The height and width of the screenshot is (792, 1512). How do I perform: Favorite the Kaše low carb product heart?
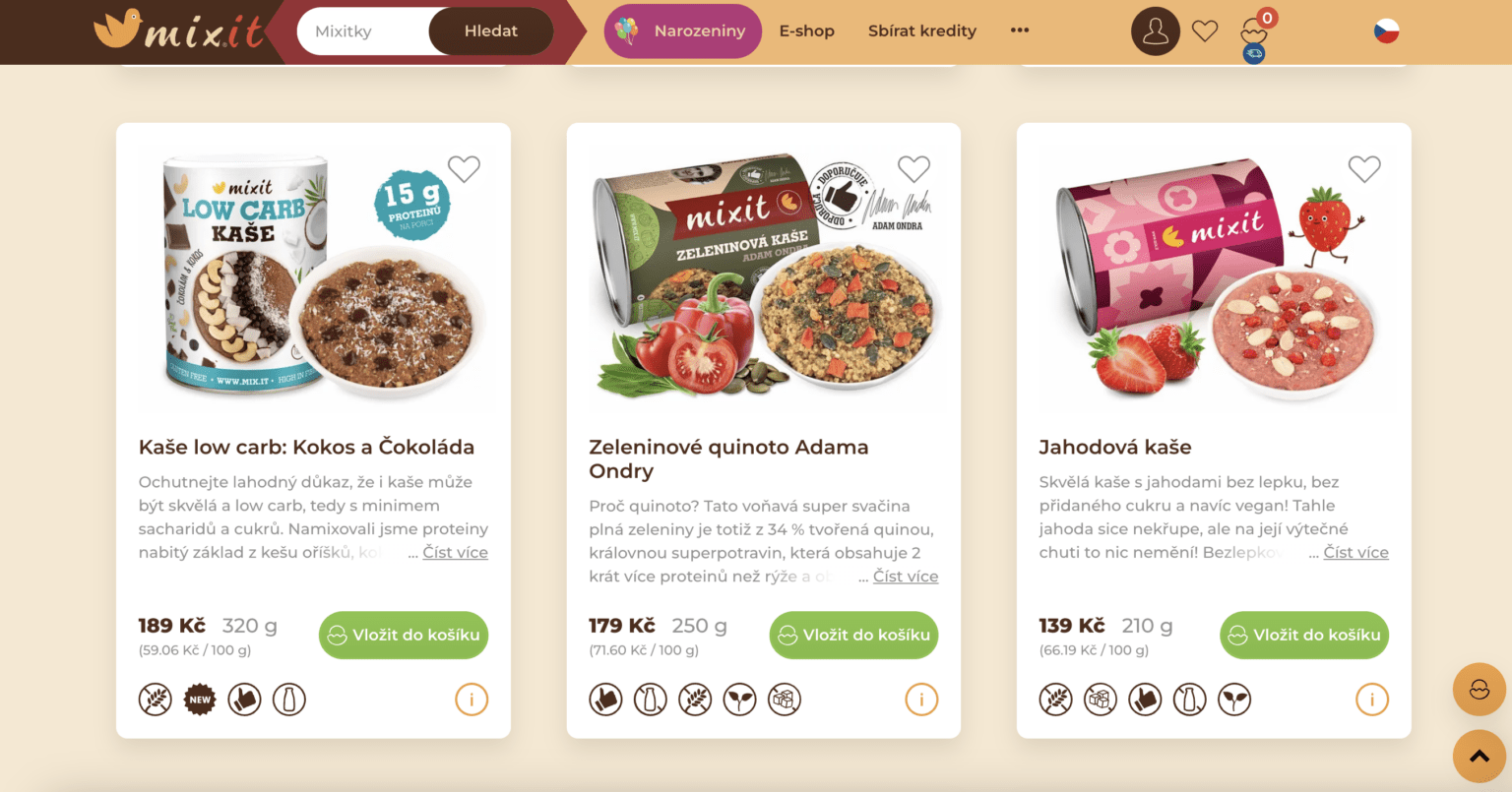464,169
